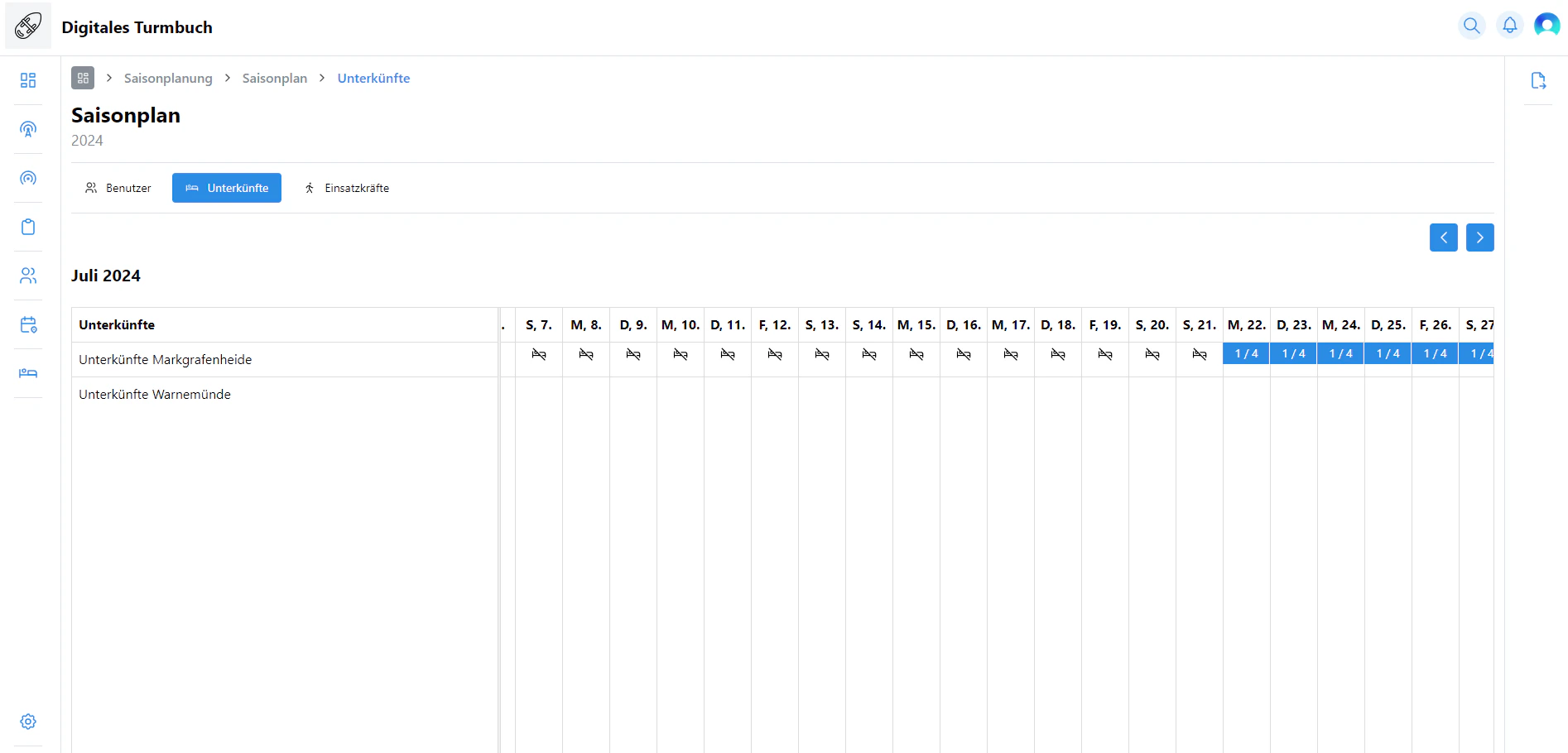
Task: Open the dashboard icon in sidebar
Action: (x=28, y=80)
